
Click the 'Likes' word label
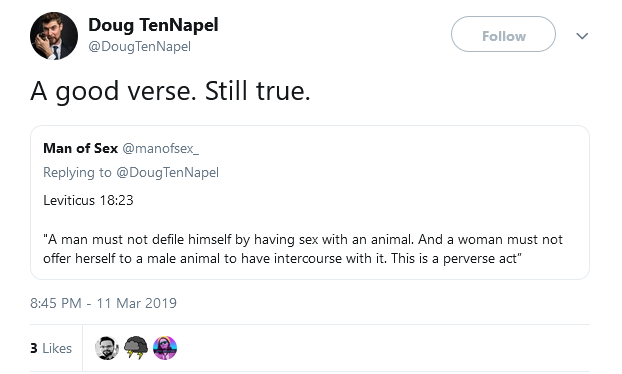pyautogui.click(x=57, y=348)
